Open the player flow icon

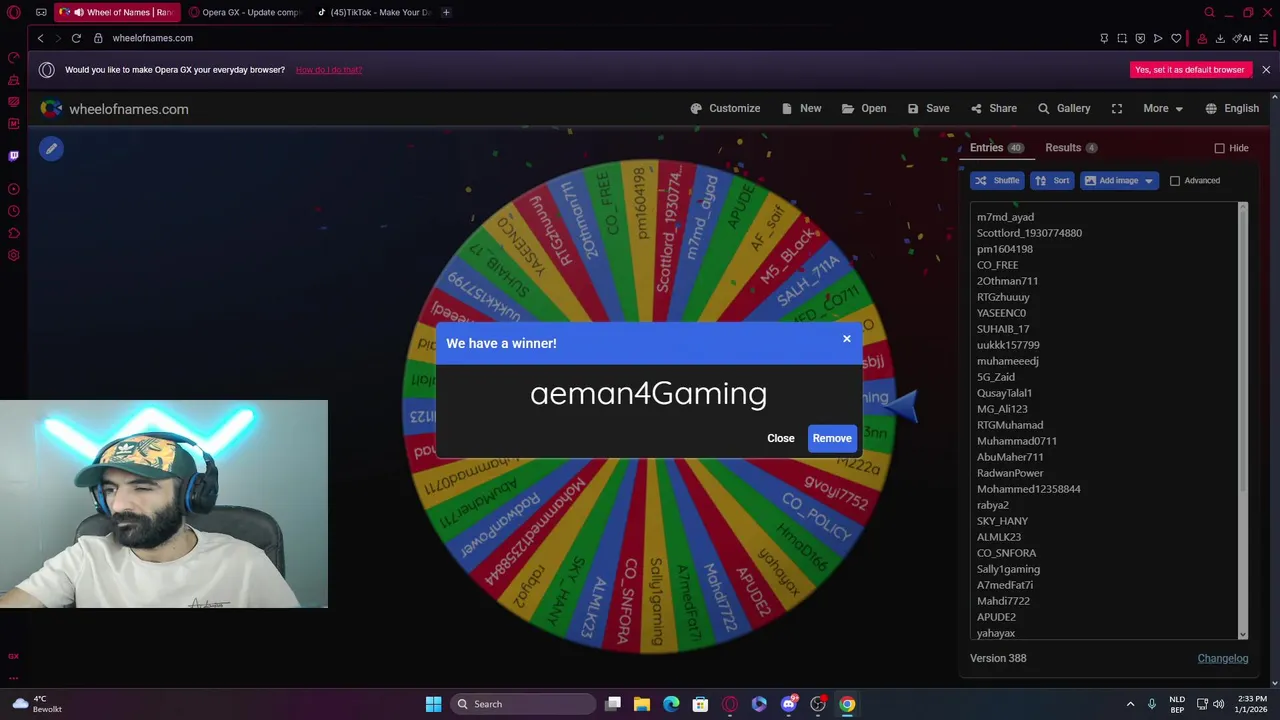click(1158, 38)
